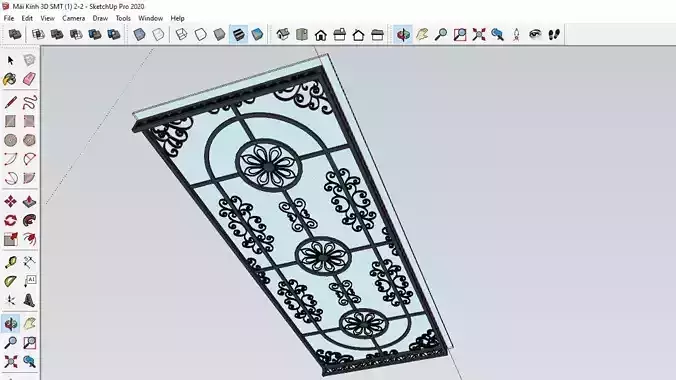Open the View menu
Screen dimensions: 676x380
pyautogui.click(x=47, y=18)
